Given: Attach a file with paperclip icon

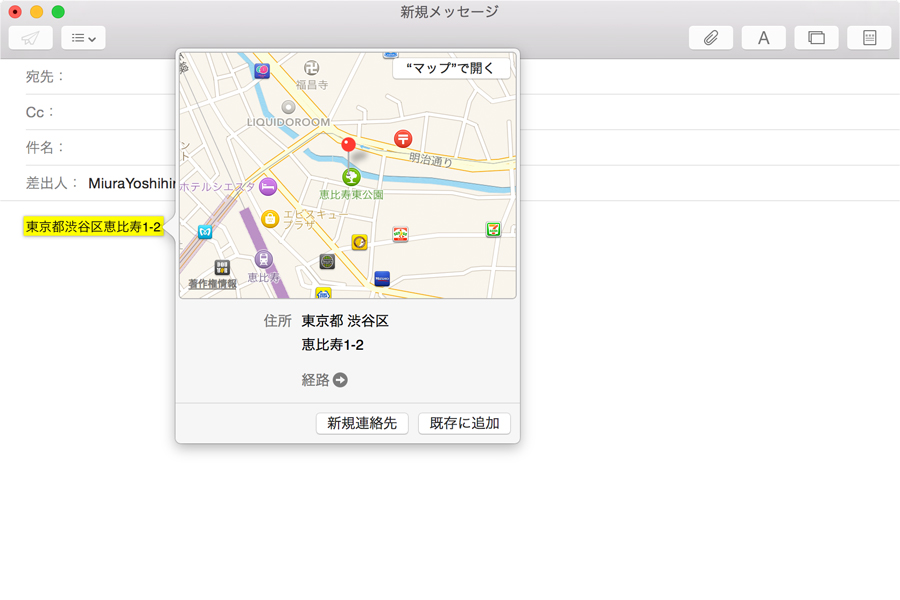Looking at the screenshot, I should (x=711, y=38).
